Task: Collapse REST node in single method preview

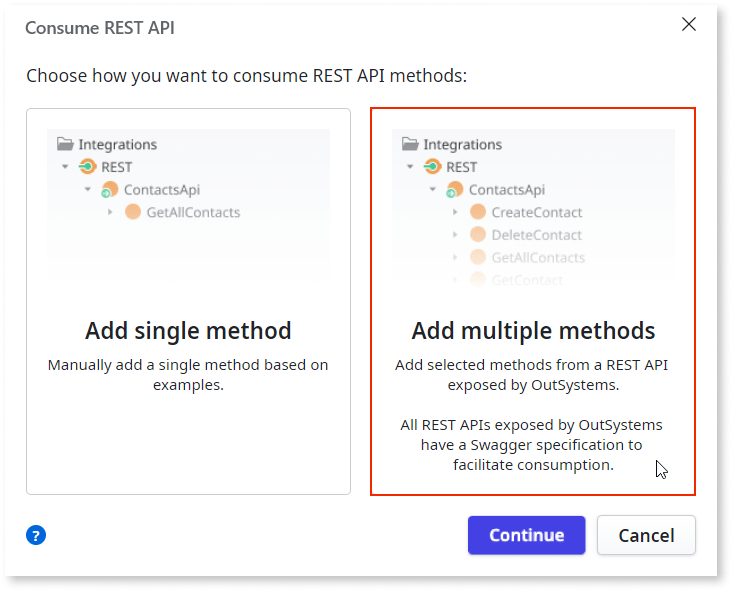Action: pyautogui.click(x=65, y=167)
